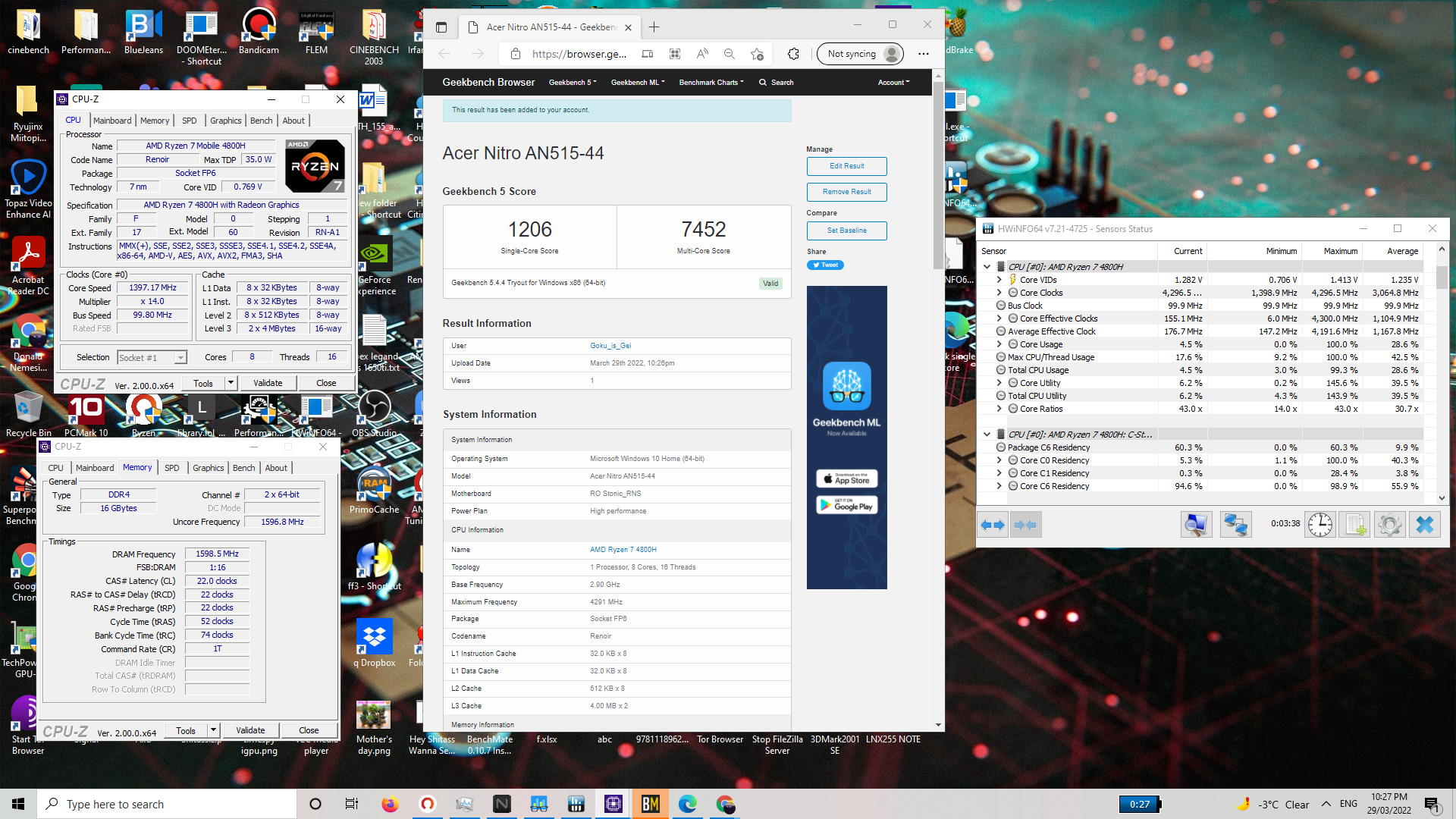Click Edge send tab to devices icon
1456x819 pixels.
(x=647, y=54)
